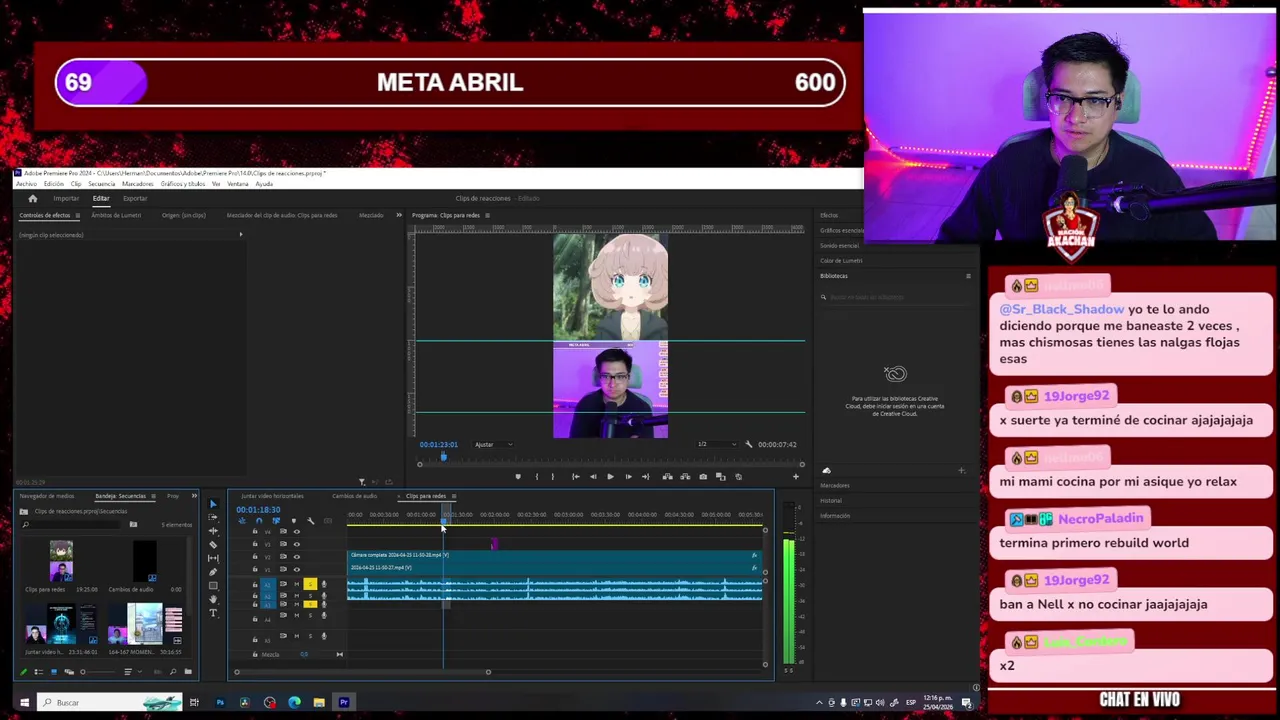The height and width of the screenshot is (720, 1280).
Task: Toggle solo on audio track A1
Action: coord(310,584)
